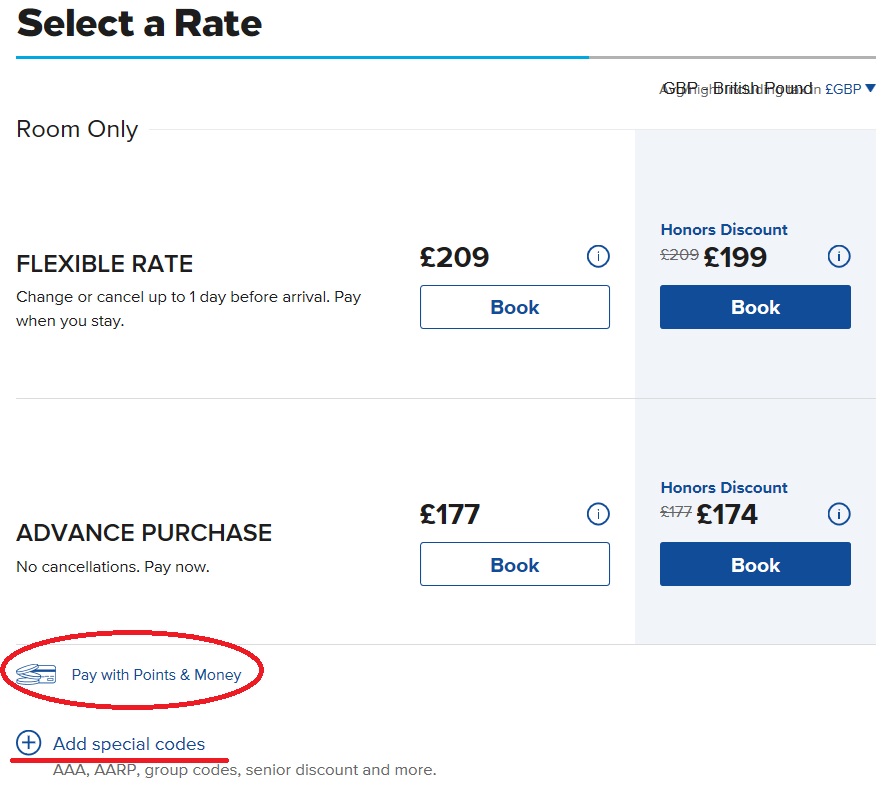Click the blue booking progress bar at top
This screenshot has width=894, height=791.
click(302, 57)
